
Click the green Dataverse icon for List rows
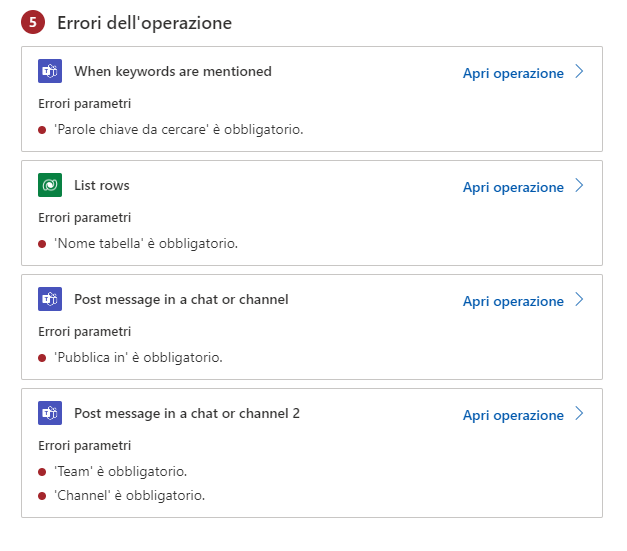(x=50, y=185)
